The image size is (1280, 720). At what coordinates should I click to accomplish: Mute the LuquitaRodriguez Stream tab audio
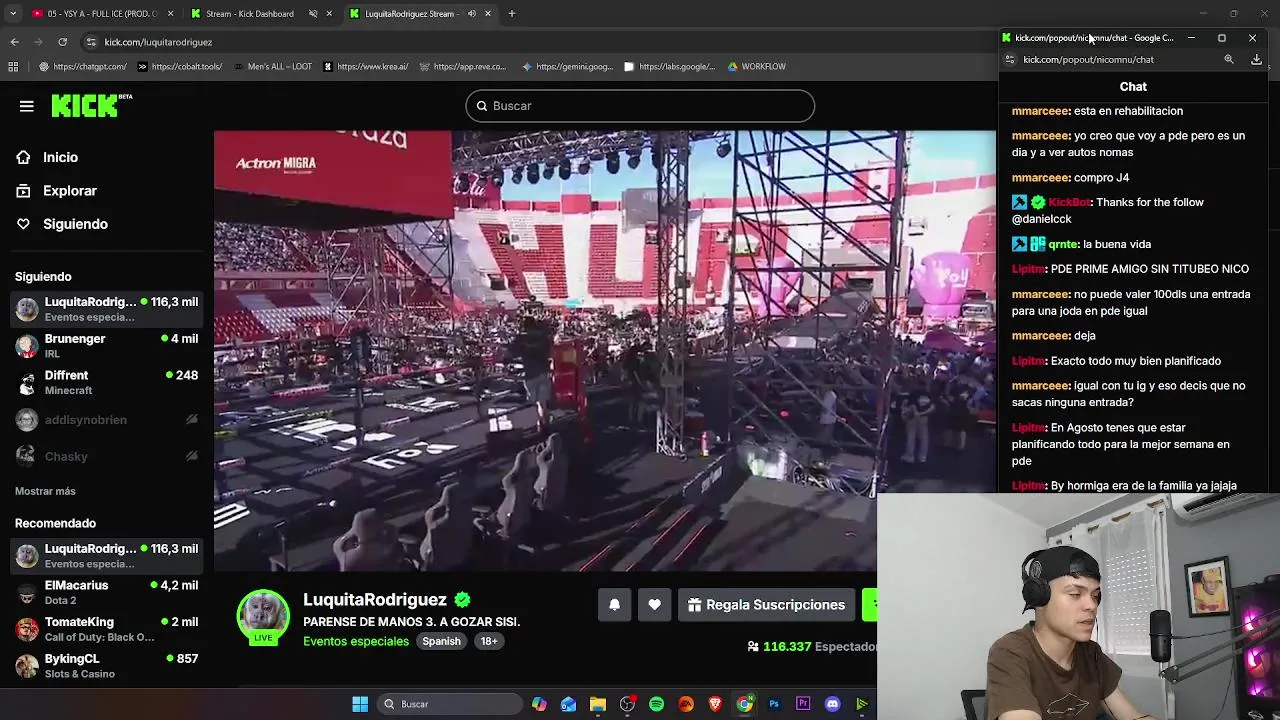tap(472, 14)
